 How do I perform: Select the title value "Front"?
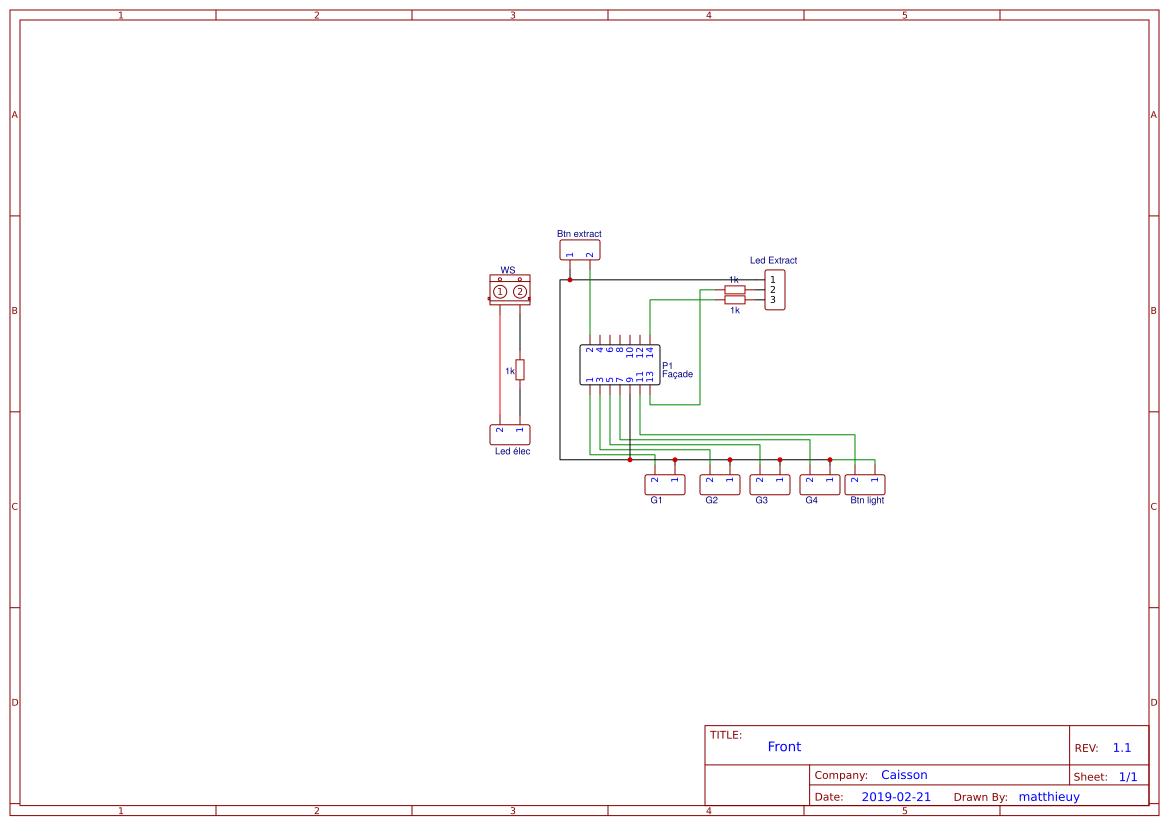tap(784, 747)
